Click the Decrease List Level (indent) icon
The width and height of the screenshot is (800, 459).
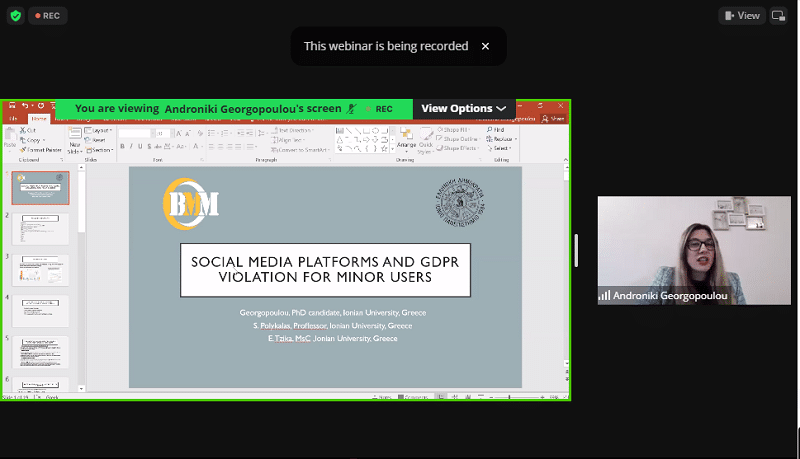(240, 133)
